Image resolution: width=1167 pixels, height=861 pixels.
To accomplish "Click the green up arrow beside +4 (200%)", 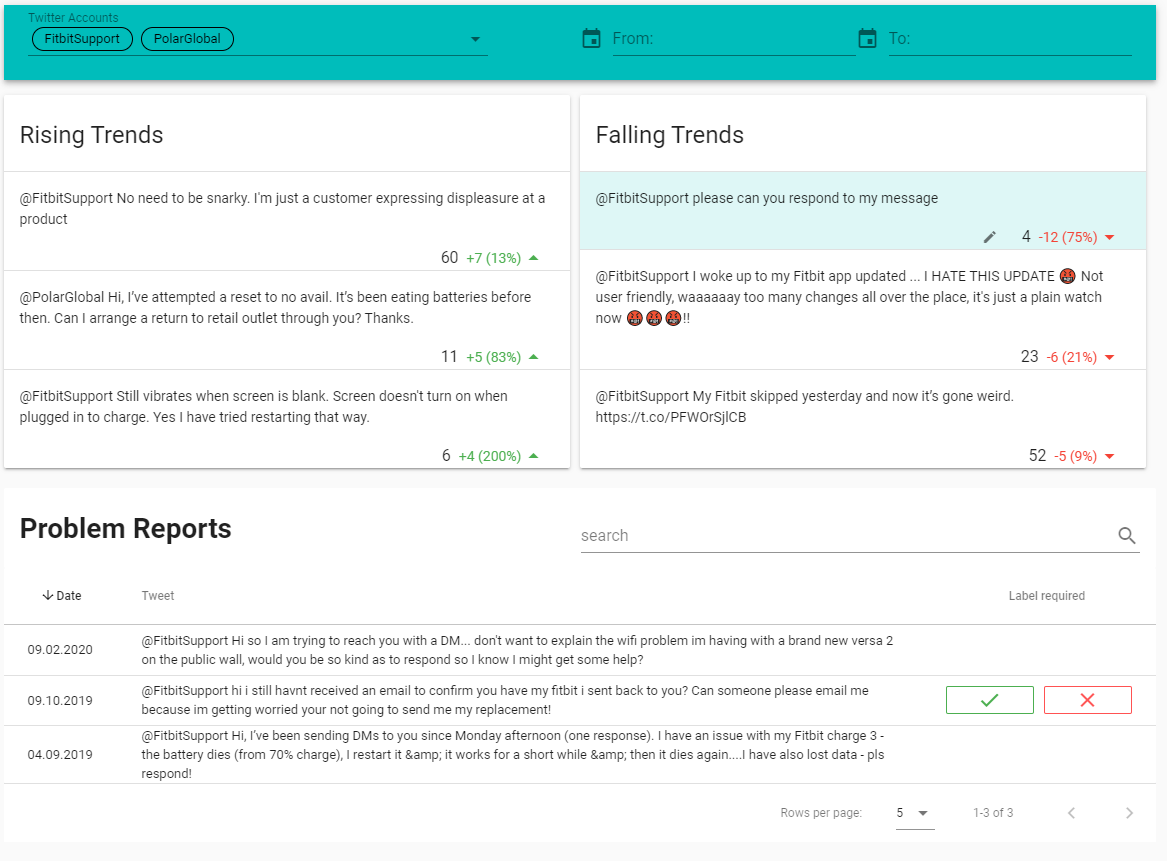I will pyautogui.click(x=534, y=456).
